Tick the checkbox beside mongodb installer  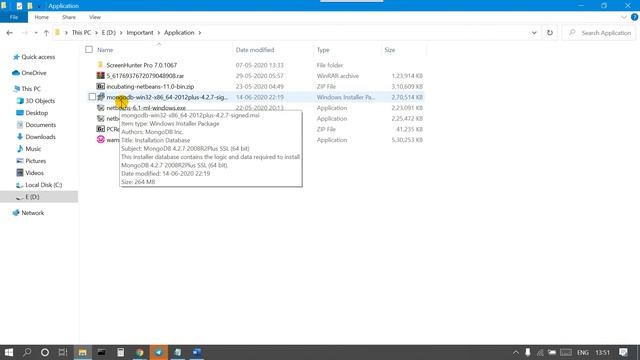tap(92, 97)
